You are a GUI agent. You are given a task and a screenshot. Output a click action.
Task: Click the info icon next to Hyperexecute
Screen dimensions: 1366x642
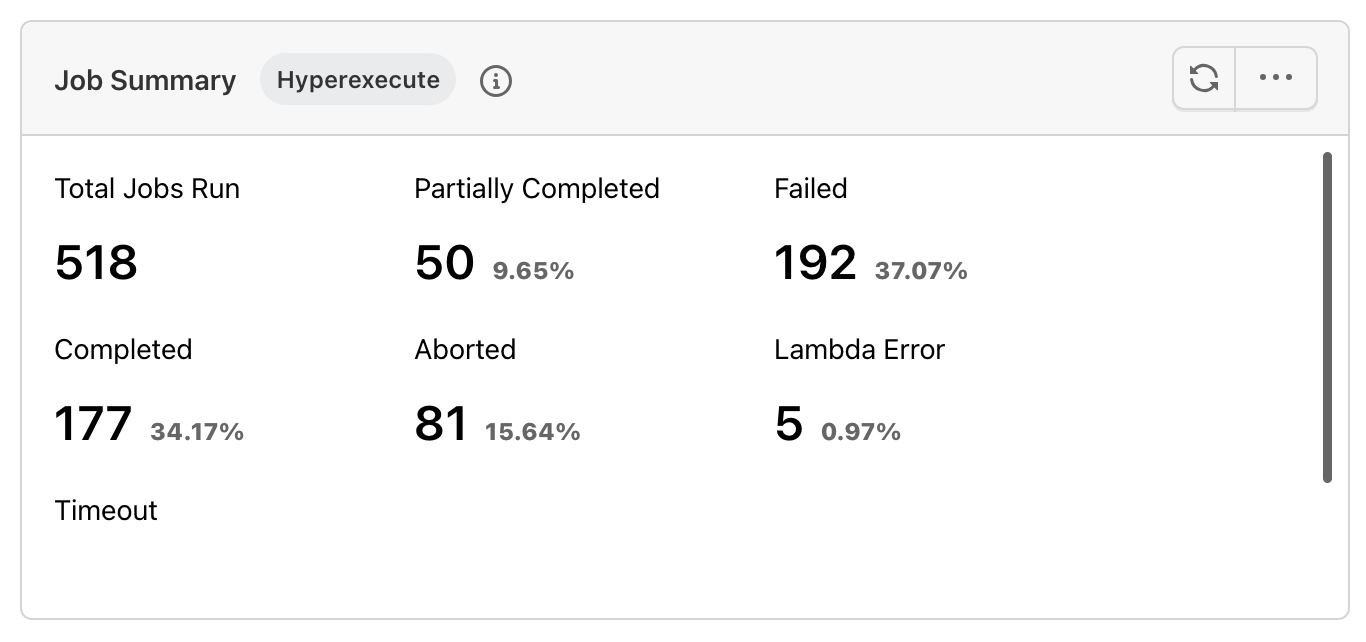496,81
